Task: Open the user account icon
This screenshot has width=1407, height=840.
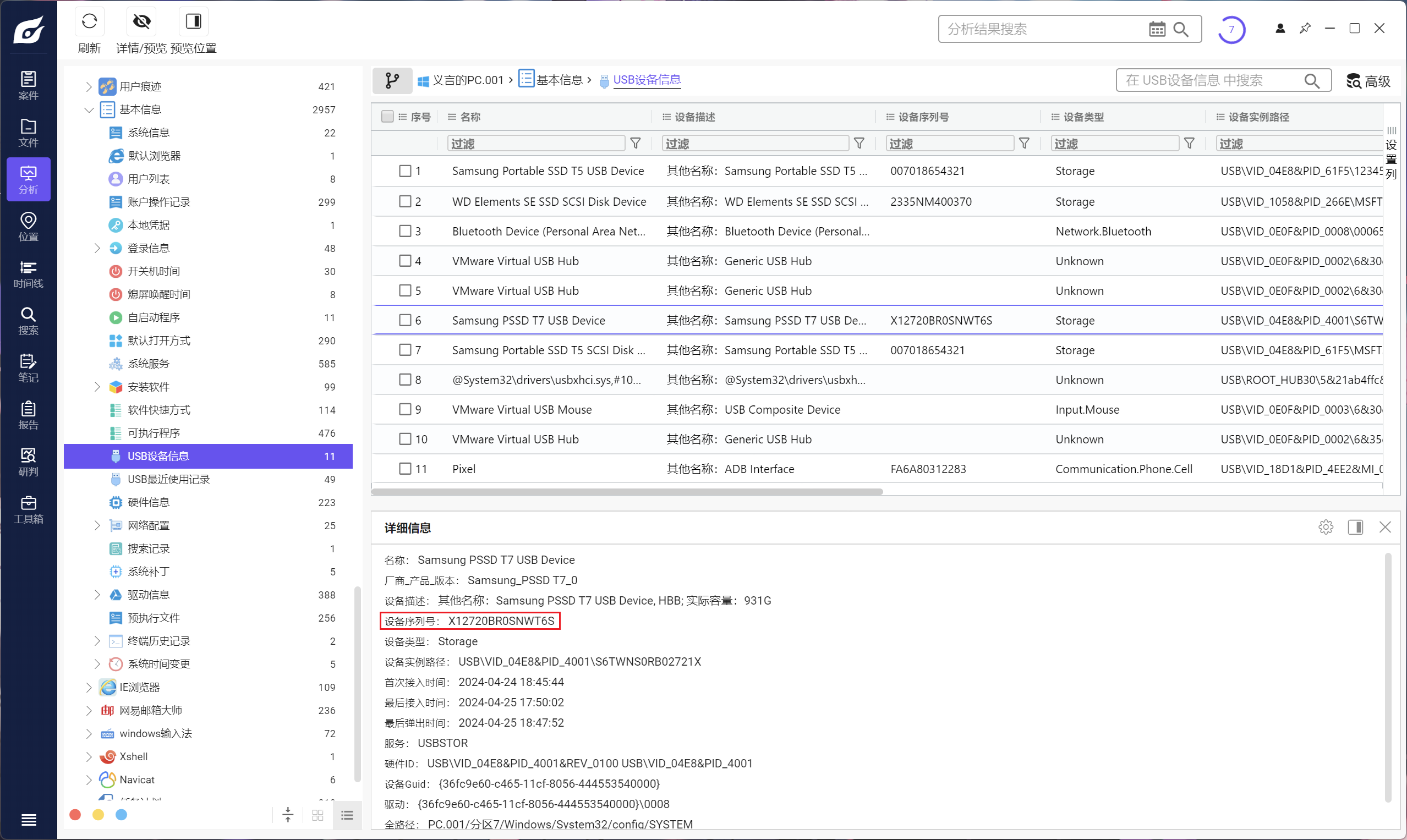Action: [x=1280, y=28]
